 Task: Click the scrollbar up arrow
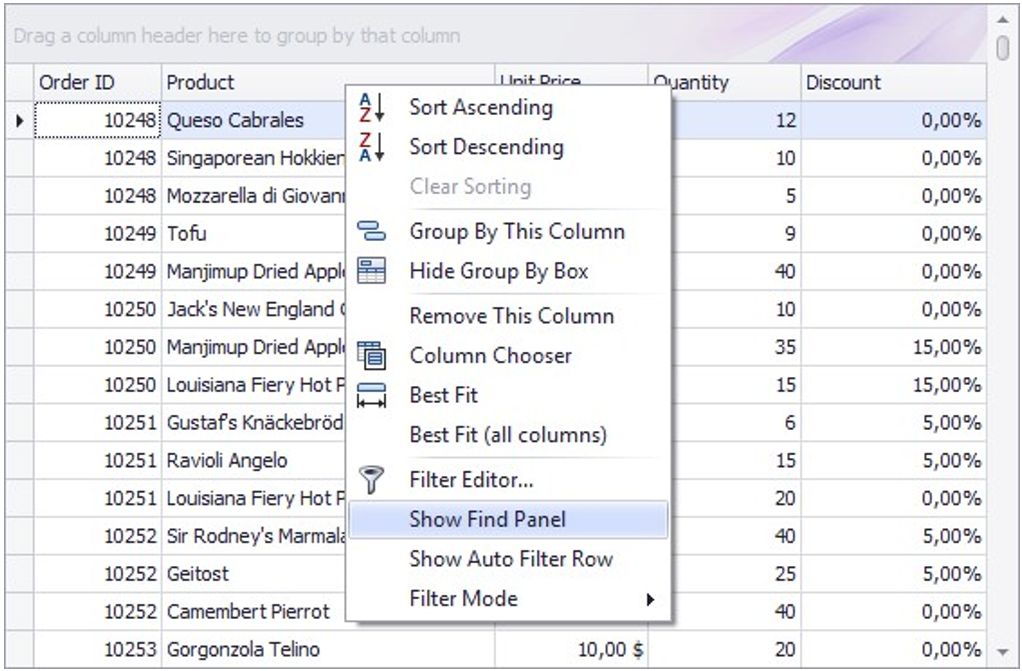click(x=1003, y=19)
